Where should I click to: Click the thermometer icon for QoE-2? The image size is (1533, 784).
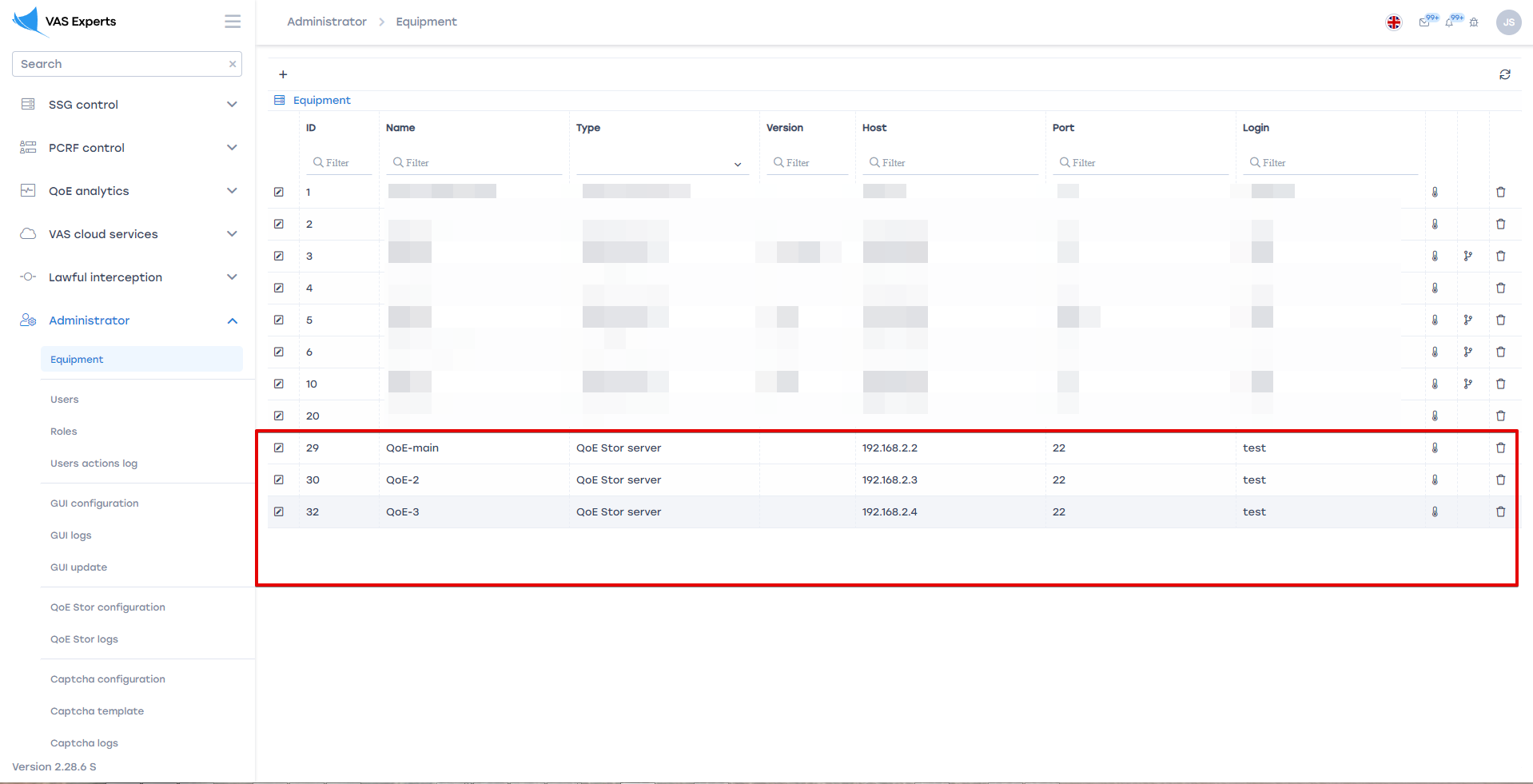pyautogui.click(x=1435, y=480)
